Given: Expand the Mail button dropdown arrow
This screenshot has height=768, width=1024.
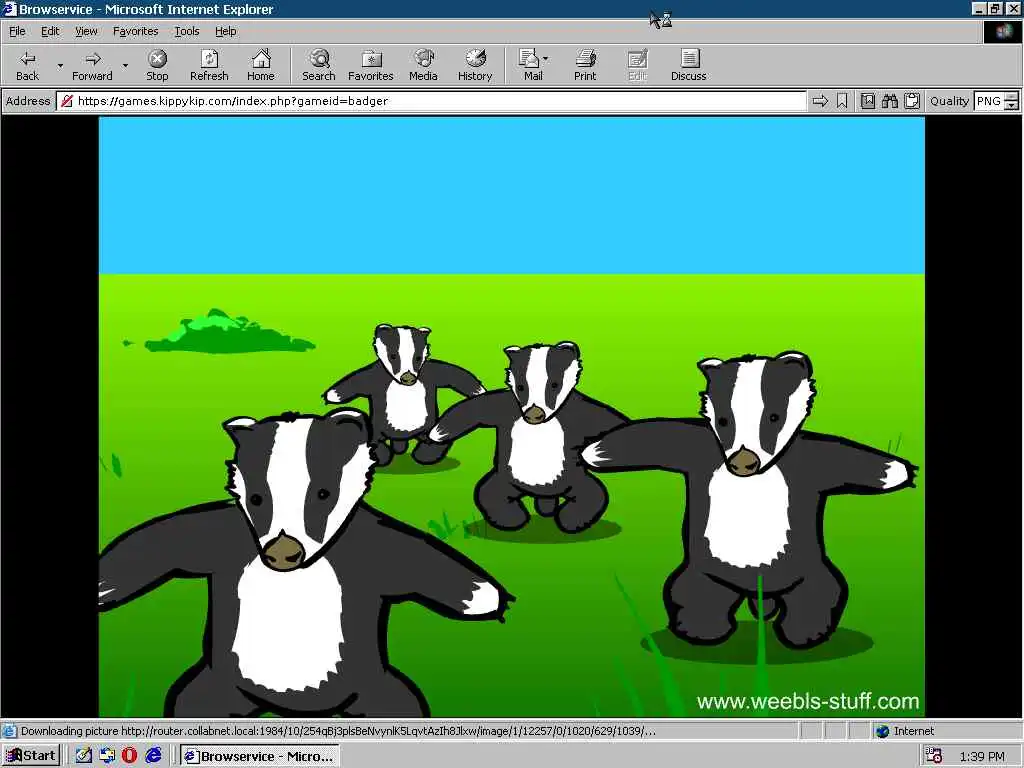Looking at the screenshot, I should click(x=546, y=59).
